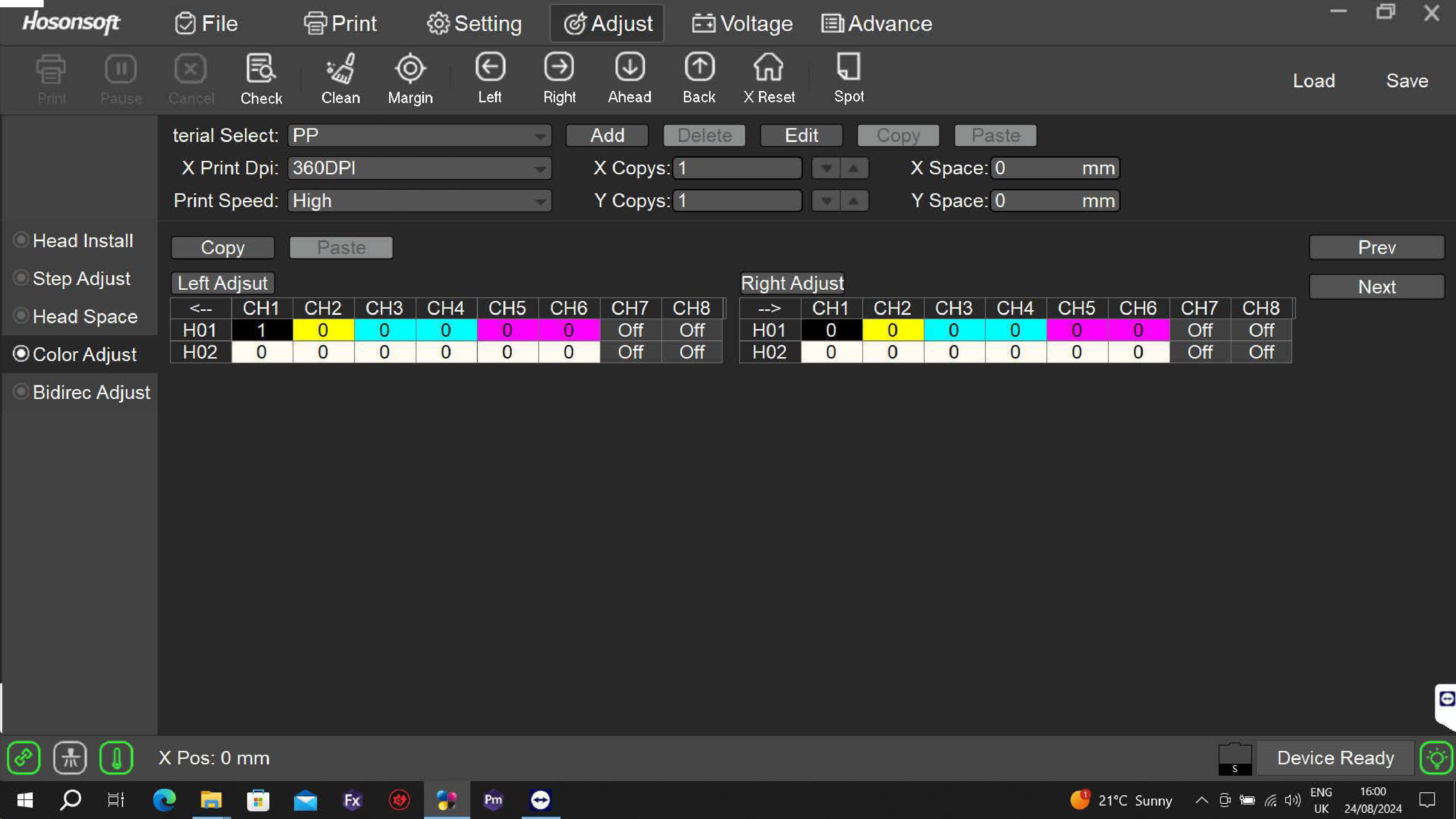Select the Head Install radio button
Image resolution: width=1456 pixels, height=819 pixels.
point(21,240)
